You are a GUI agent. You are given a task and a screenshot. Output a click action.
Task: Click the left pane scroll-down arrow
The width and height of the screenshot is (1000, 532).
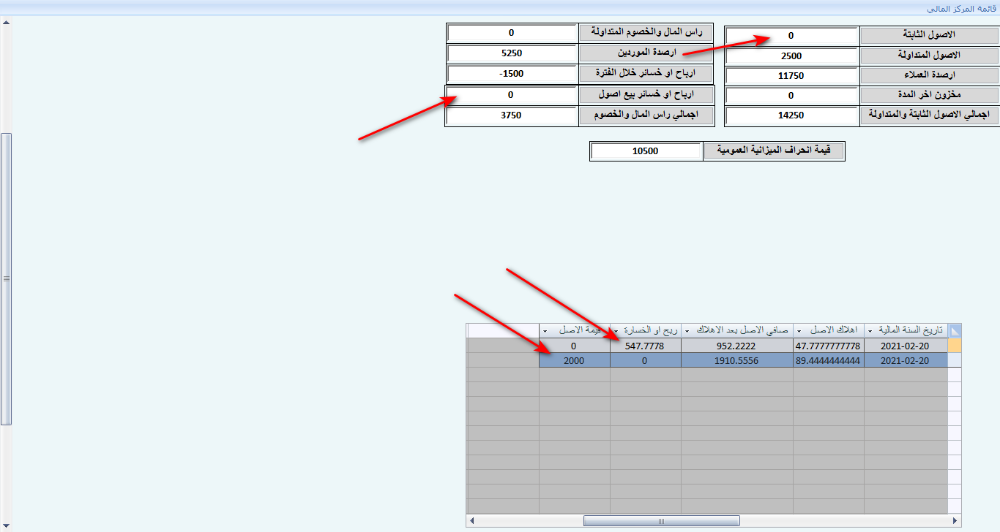6,524
